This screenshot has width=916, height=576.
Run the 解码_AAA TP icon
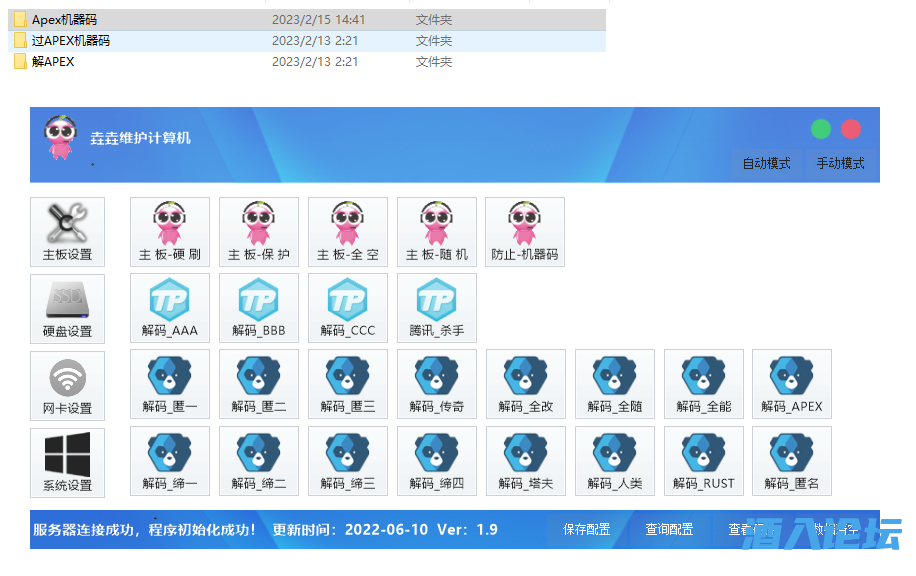pyautogui.click(x=170, y=308)
